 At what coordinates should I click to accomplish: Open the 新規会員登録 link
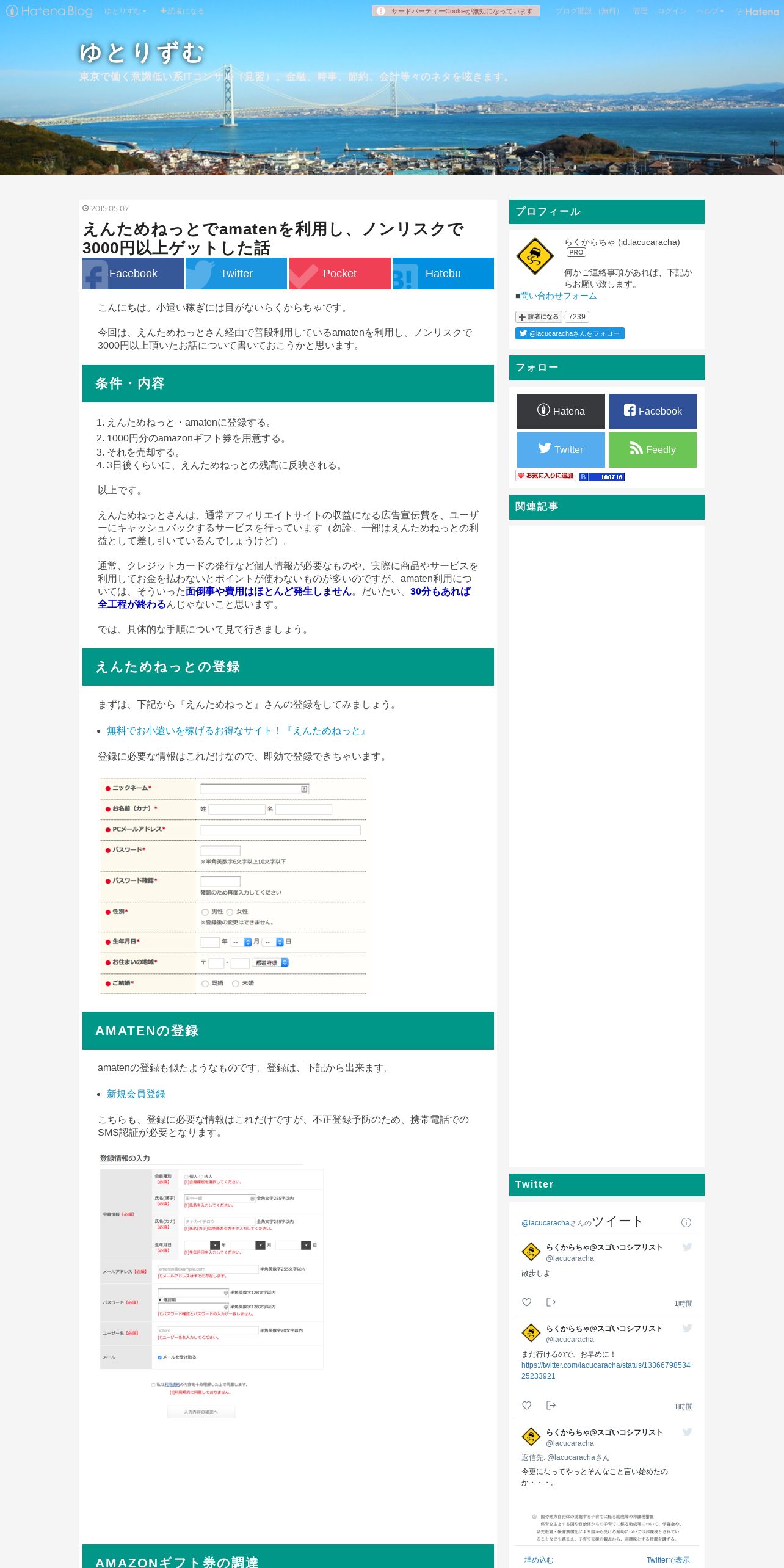136,1094
